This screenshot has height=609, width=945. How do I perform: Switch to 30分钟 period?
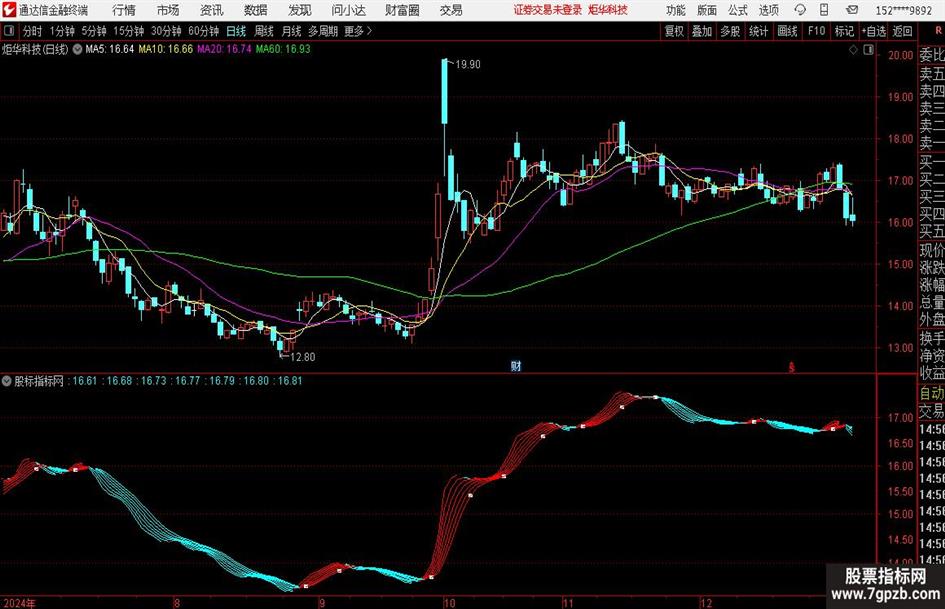click(x=166, y=31)
